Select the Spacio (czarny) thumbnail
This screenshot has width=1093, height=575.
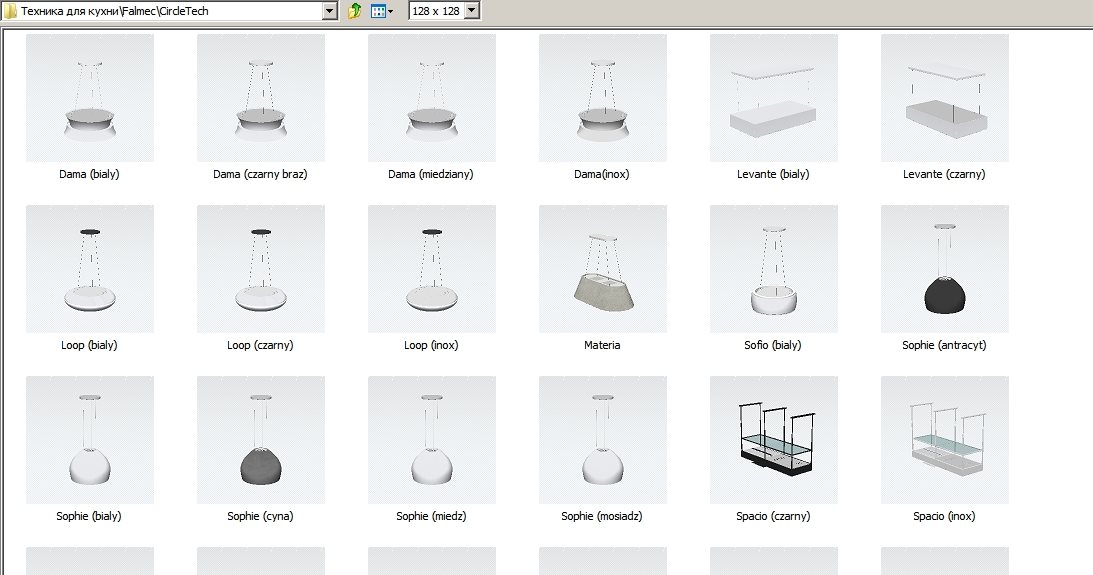coord(774,440)
